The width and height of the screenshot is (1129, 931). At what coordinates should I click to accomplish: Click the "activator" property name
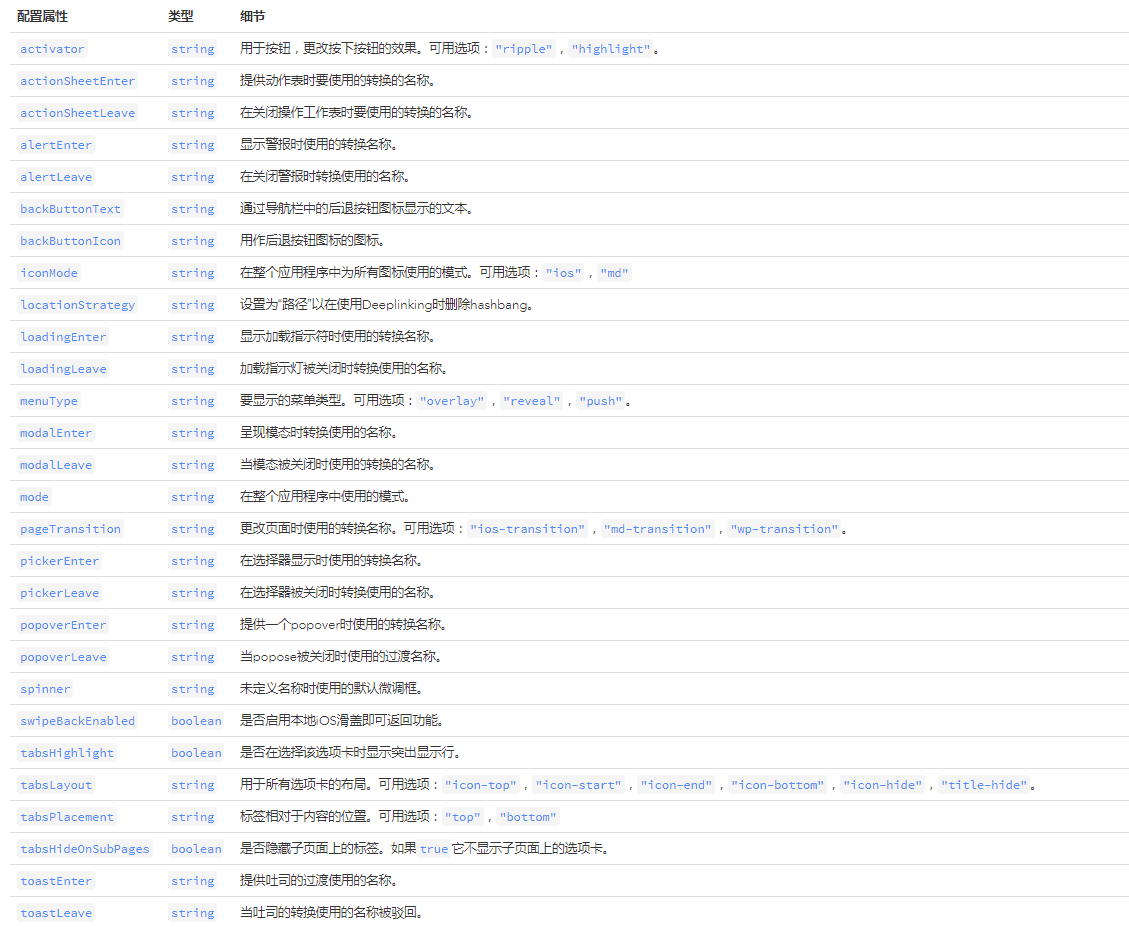(52, 49)
